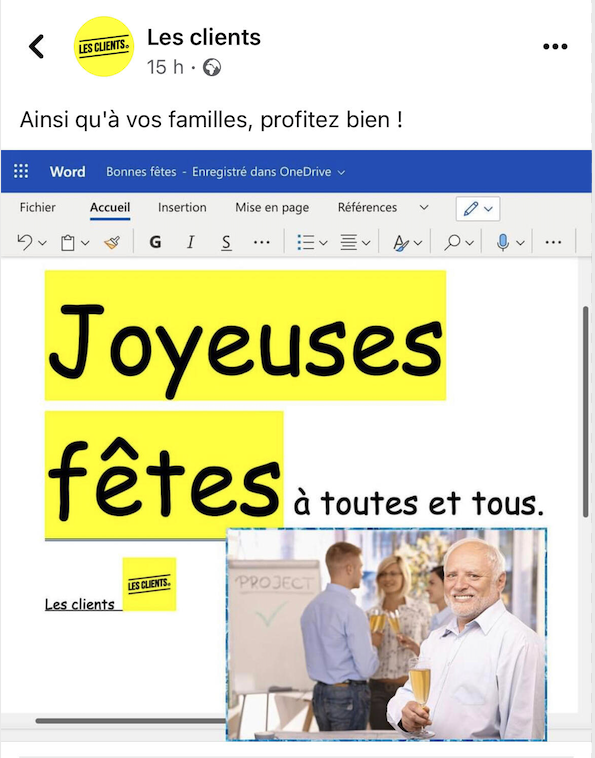Expand the Undo dropdown arrow
Image resolution: width=595 pixels, height=758 pixels.
(43, 243)
